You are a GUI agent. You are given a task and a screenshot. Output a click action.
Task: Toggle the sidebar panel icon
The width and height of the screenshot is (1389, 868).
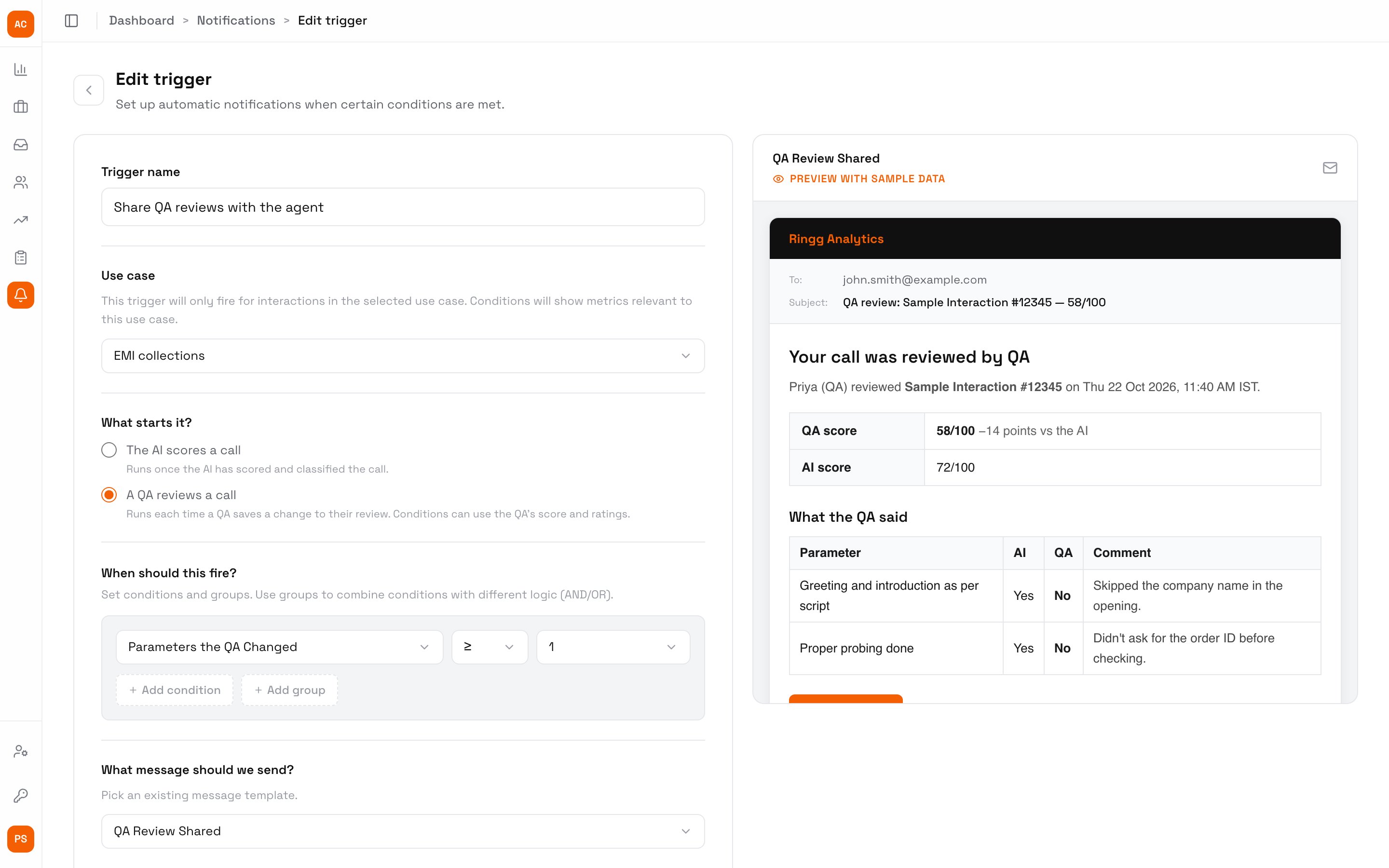pyautogui.click(x=71, y=21)
